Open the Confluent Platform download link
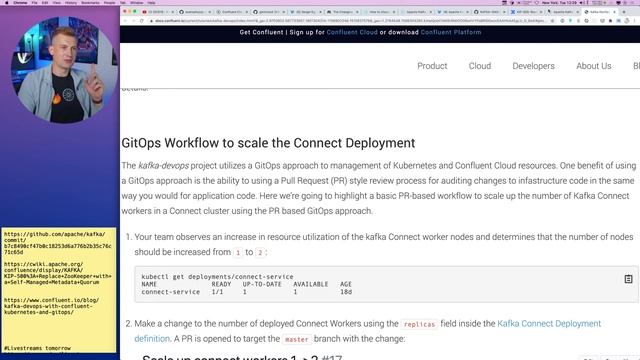This screenshot has height=360, width=640. pyautogui.click(x=451, y=32)
